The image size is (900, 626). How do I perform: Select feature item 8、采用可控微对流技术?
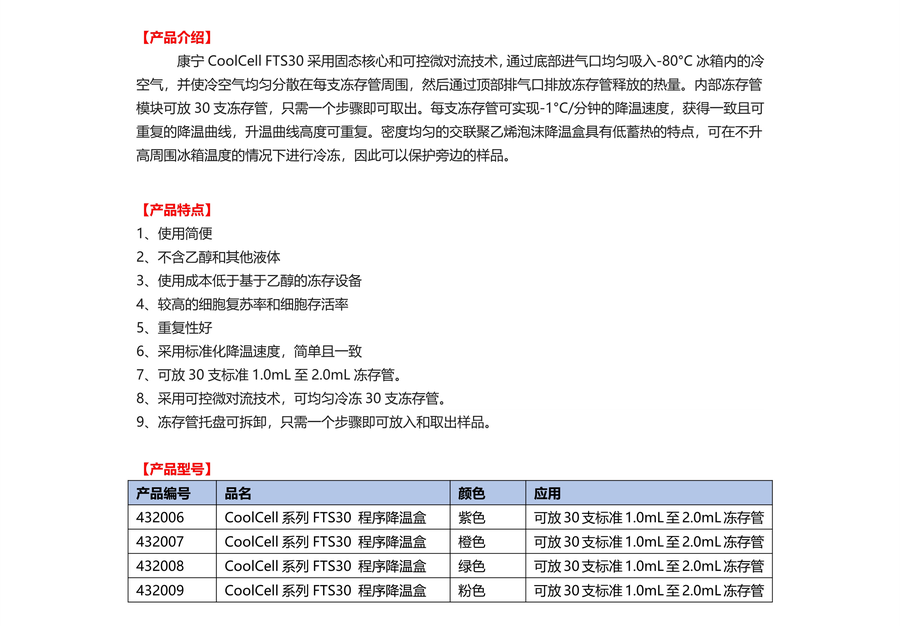(292, 398)
